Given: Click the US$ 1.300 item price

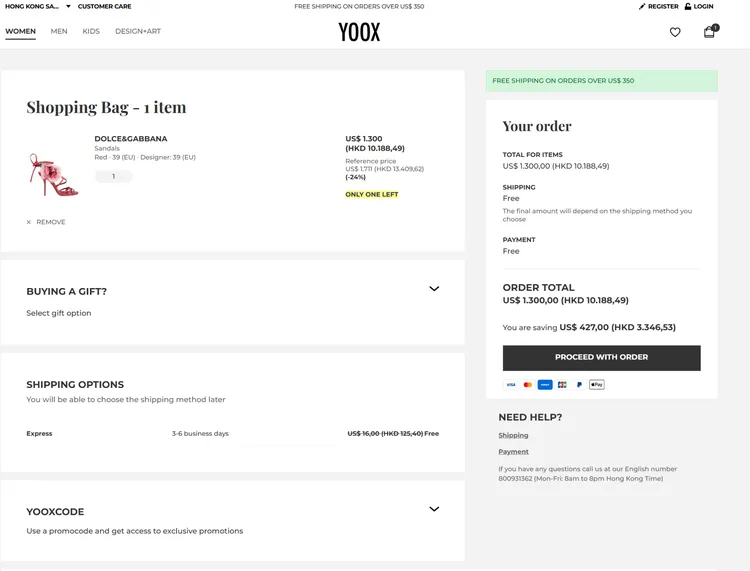Looking at the screenshot, I should [x=364, y=139].
